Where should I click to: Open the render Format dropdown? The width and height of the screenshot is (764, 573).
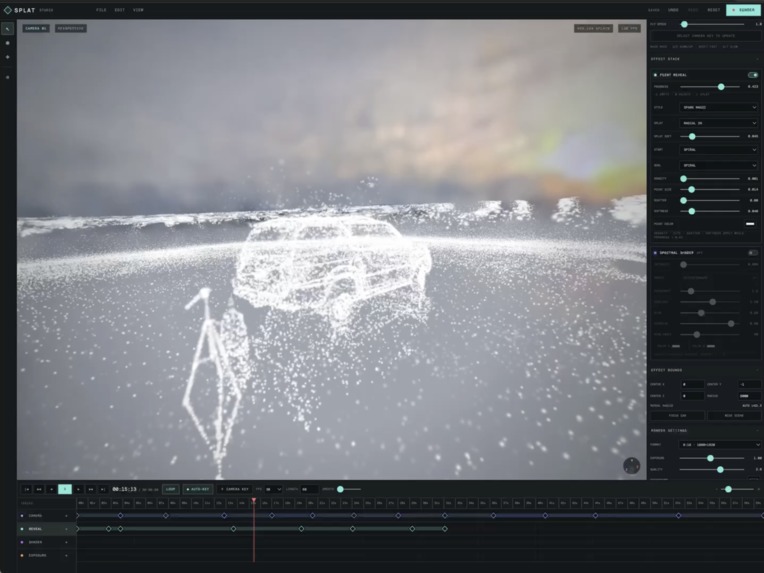click(x=720, y=444)
